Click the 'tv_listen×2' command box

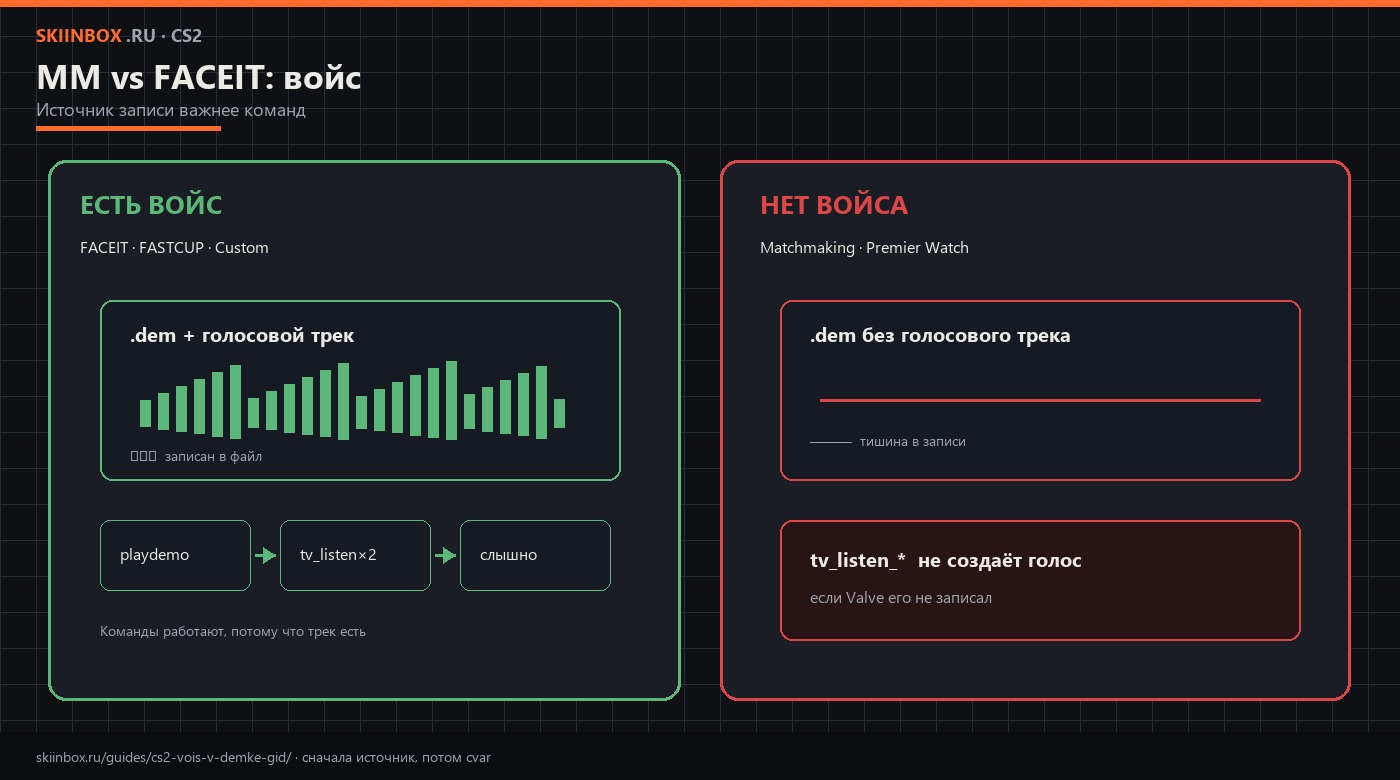(355, 555)
